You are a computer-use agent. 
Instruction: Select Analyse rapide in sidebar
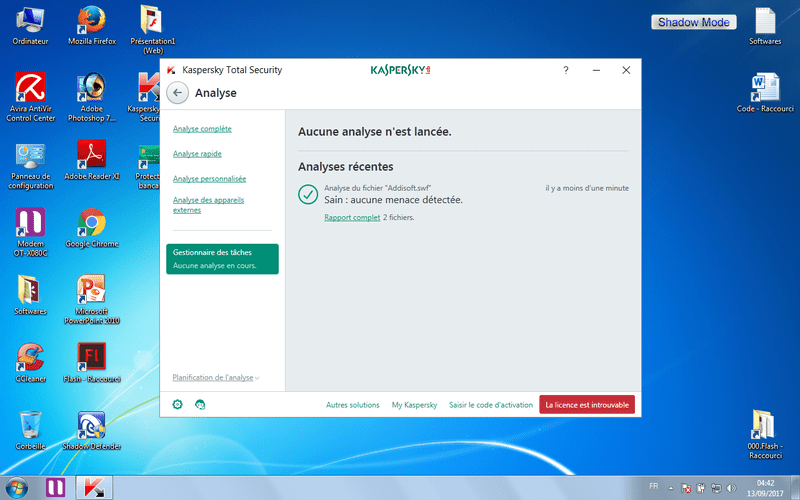pos(197,154)
